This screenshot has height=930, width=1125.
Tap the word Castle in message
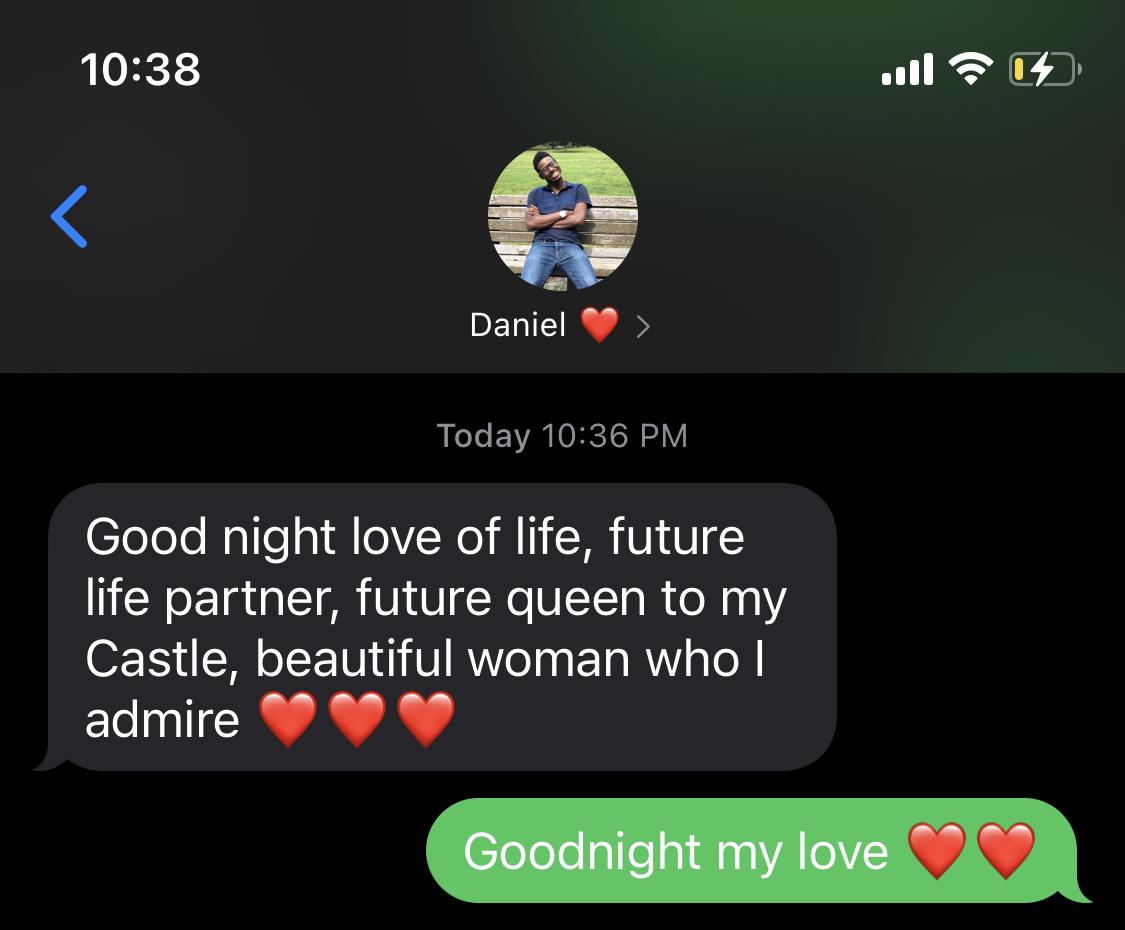pyautogui.click(x=161, y=659)
